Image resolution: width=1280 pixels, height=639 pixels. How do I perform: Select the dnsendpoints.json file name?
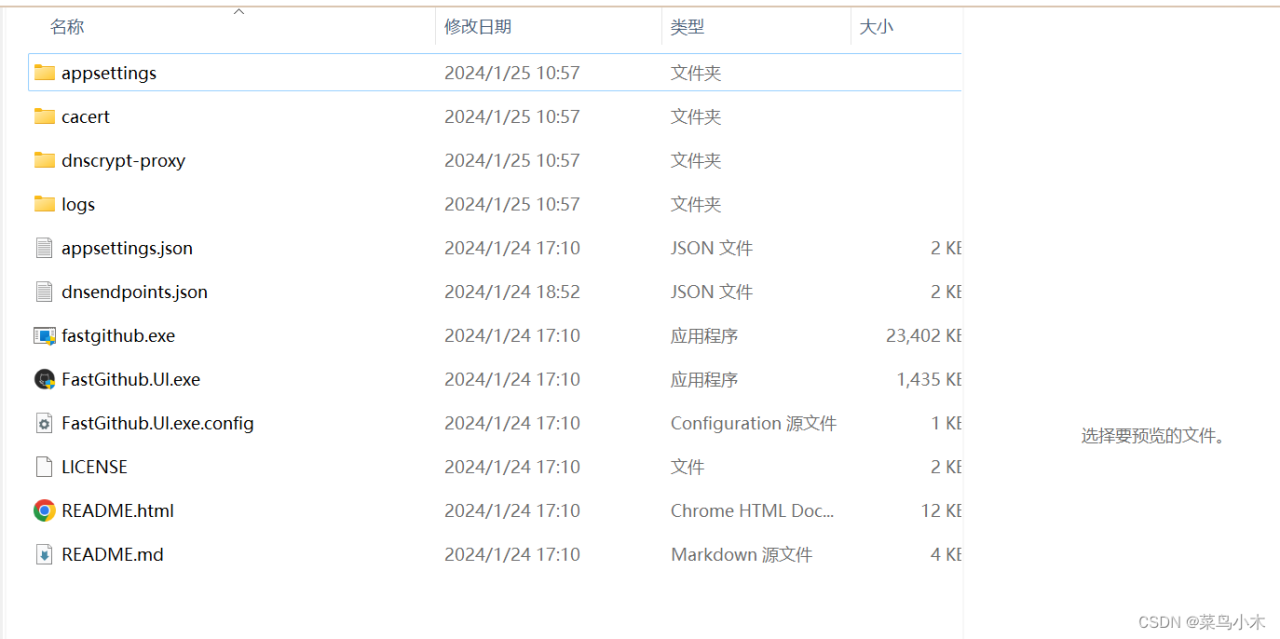click(x=134, y=292)
